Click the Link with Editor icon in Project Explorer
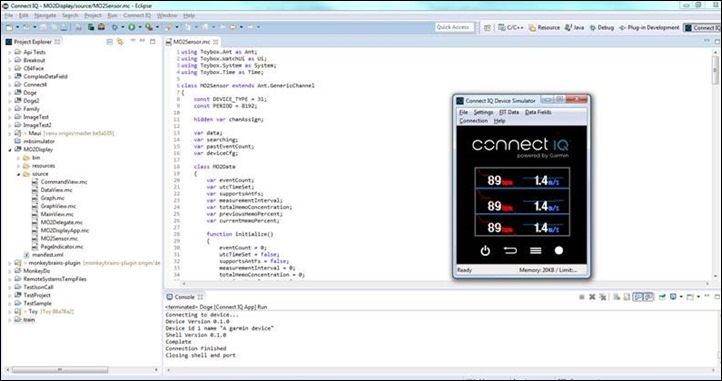Viewport: 722px width, 381px height. pos(120,41)
